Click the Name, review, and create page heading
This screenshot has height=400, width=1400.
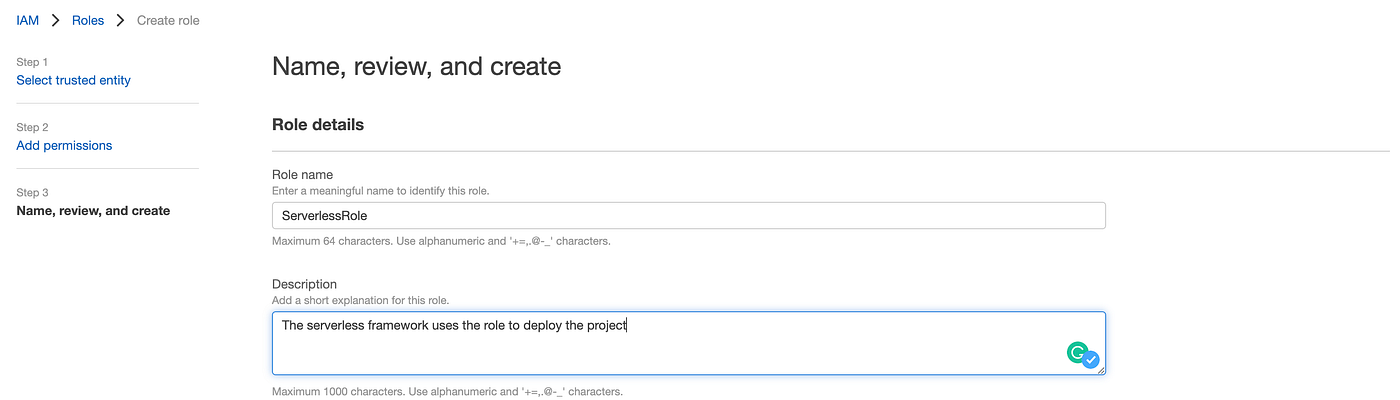click(x=416, y=67)
